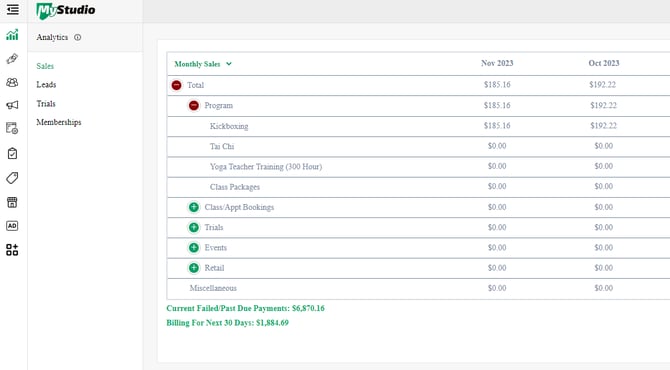Select the Sales menu item
This screenshot has width=670, height=370.
pyautogui.click(x=45, y=66)
